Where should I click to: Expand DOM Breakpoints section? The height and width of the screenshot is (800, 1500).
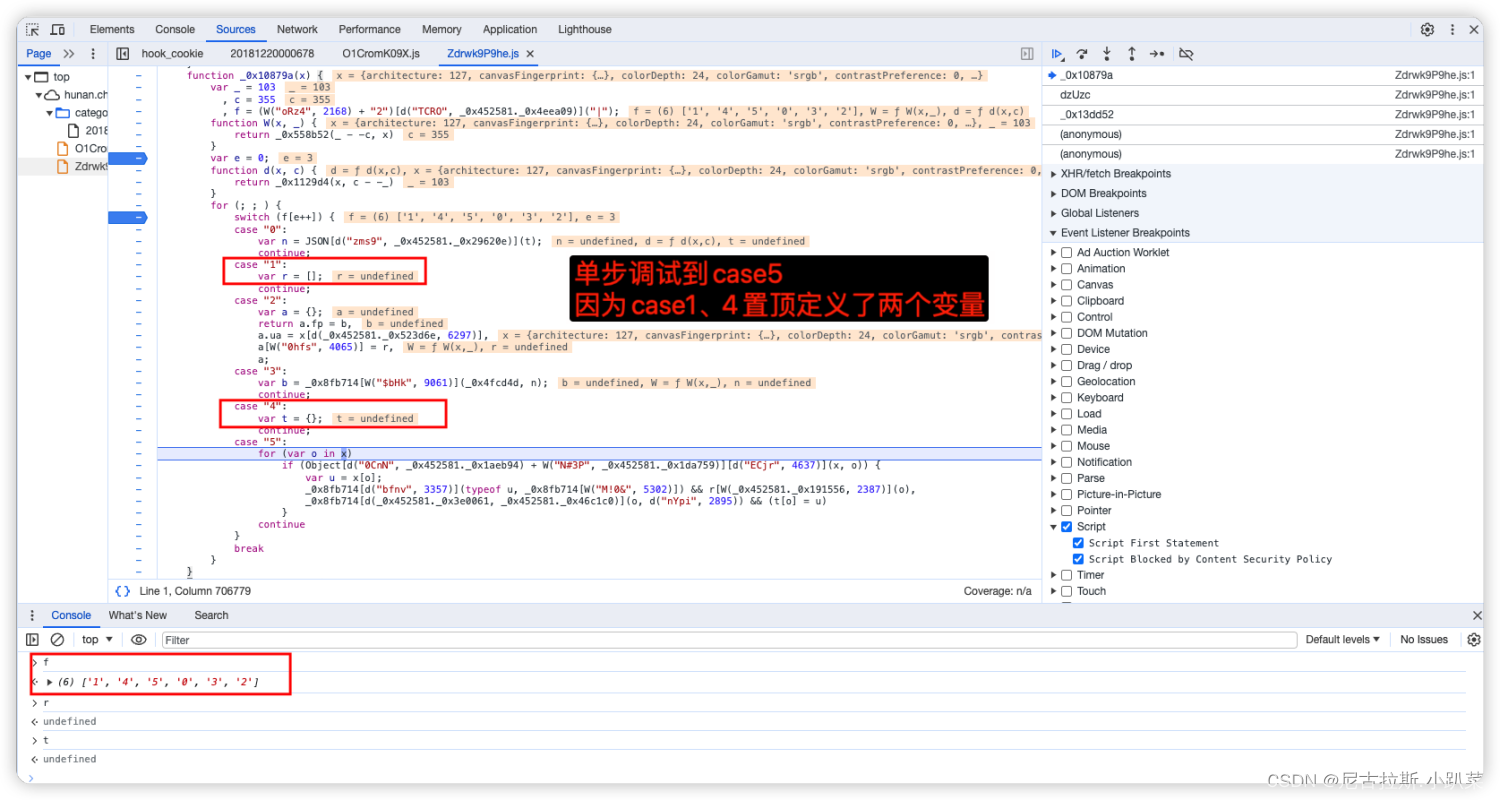(1054, 193)
